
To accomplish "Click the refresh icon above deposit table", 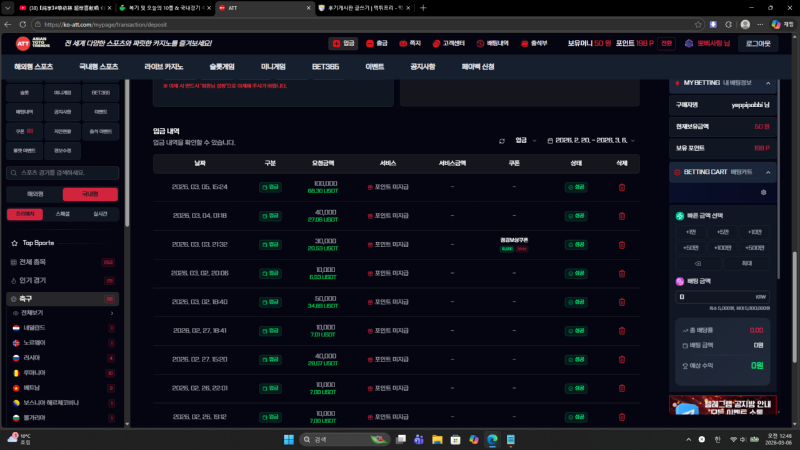I will point(502,141).
